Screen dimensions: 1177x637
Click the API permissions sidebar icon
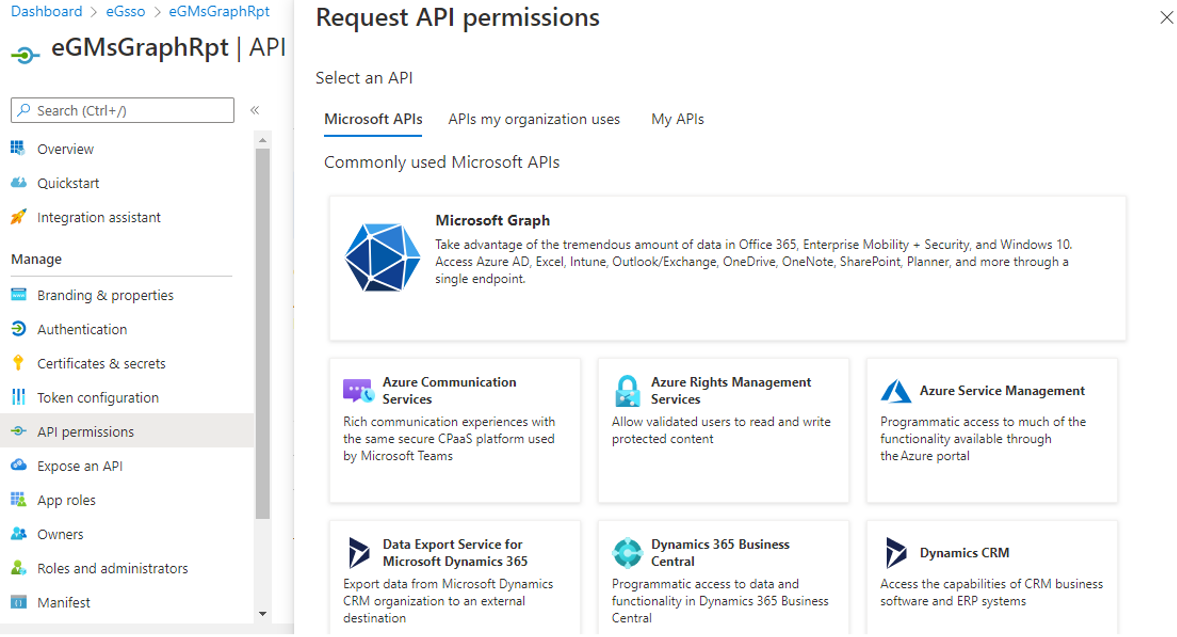18,431
